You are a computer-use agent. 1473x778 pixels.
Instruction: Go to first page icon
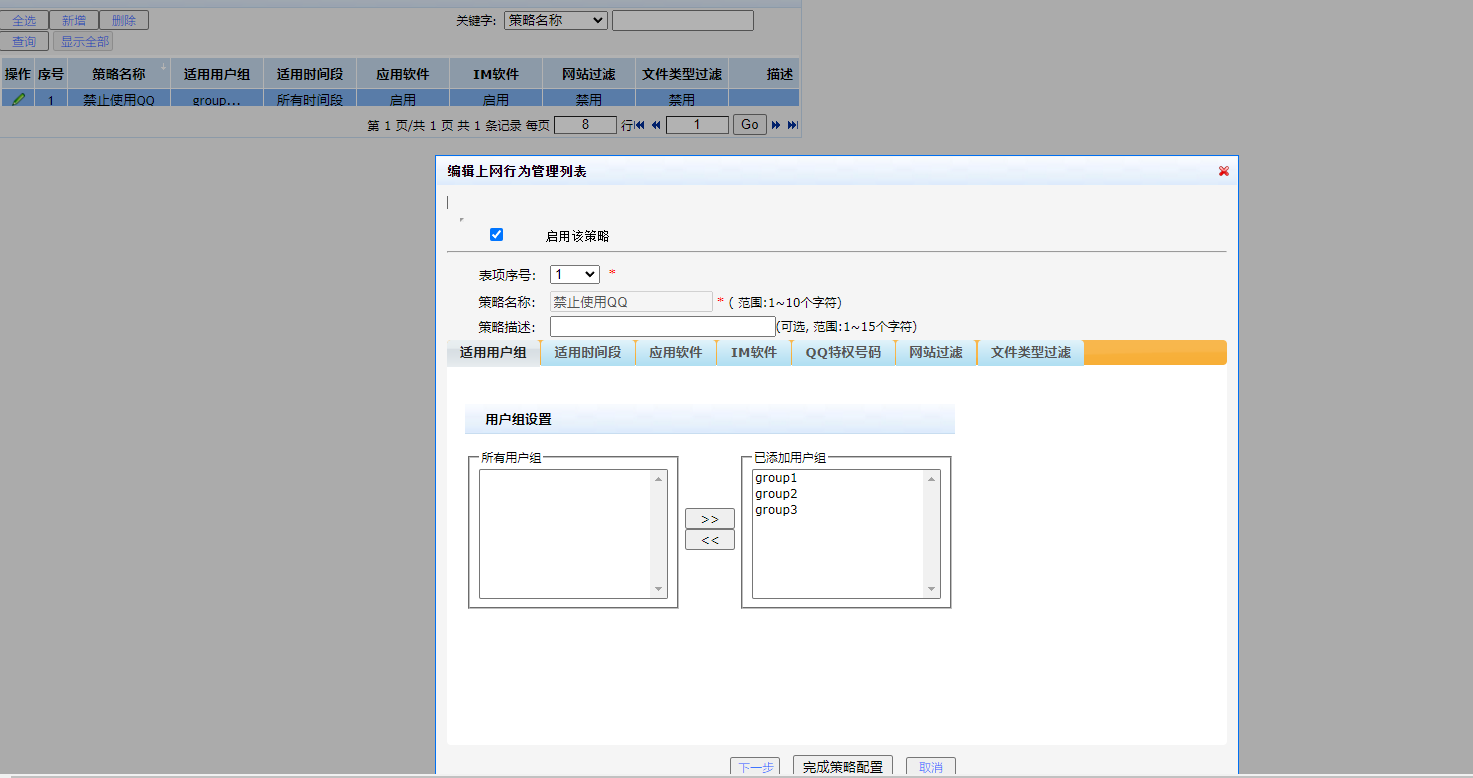(640, 125)
